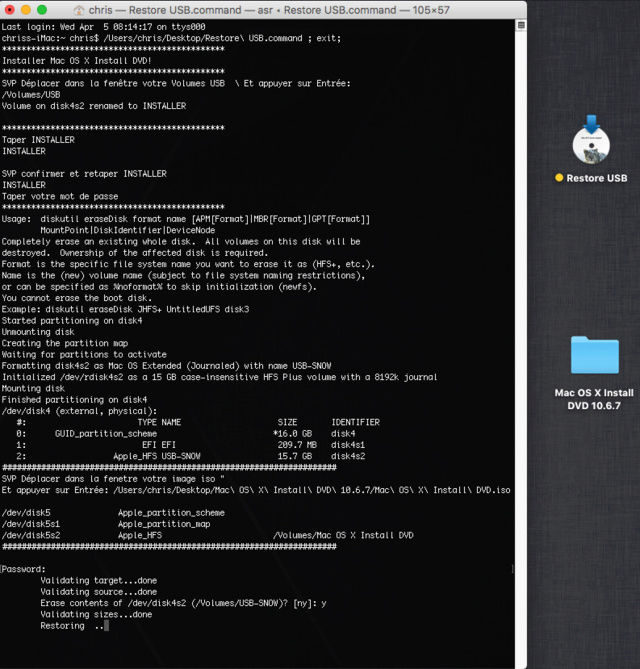
Task: Click the 'Mounting disk' line
Action: (x=33, y=388)
